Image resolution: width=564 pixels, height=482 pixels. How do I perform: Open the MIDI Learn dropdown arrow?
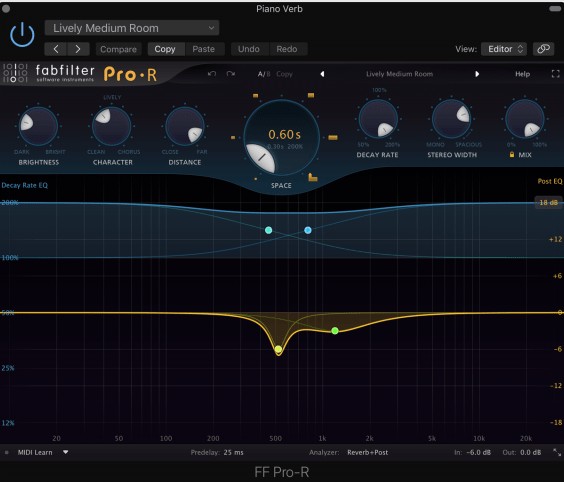click(65, 452)
